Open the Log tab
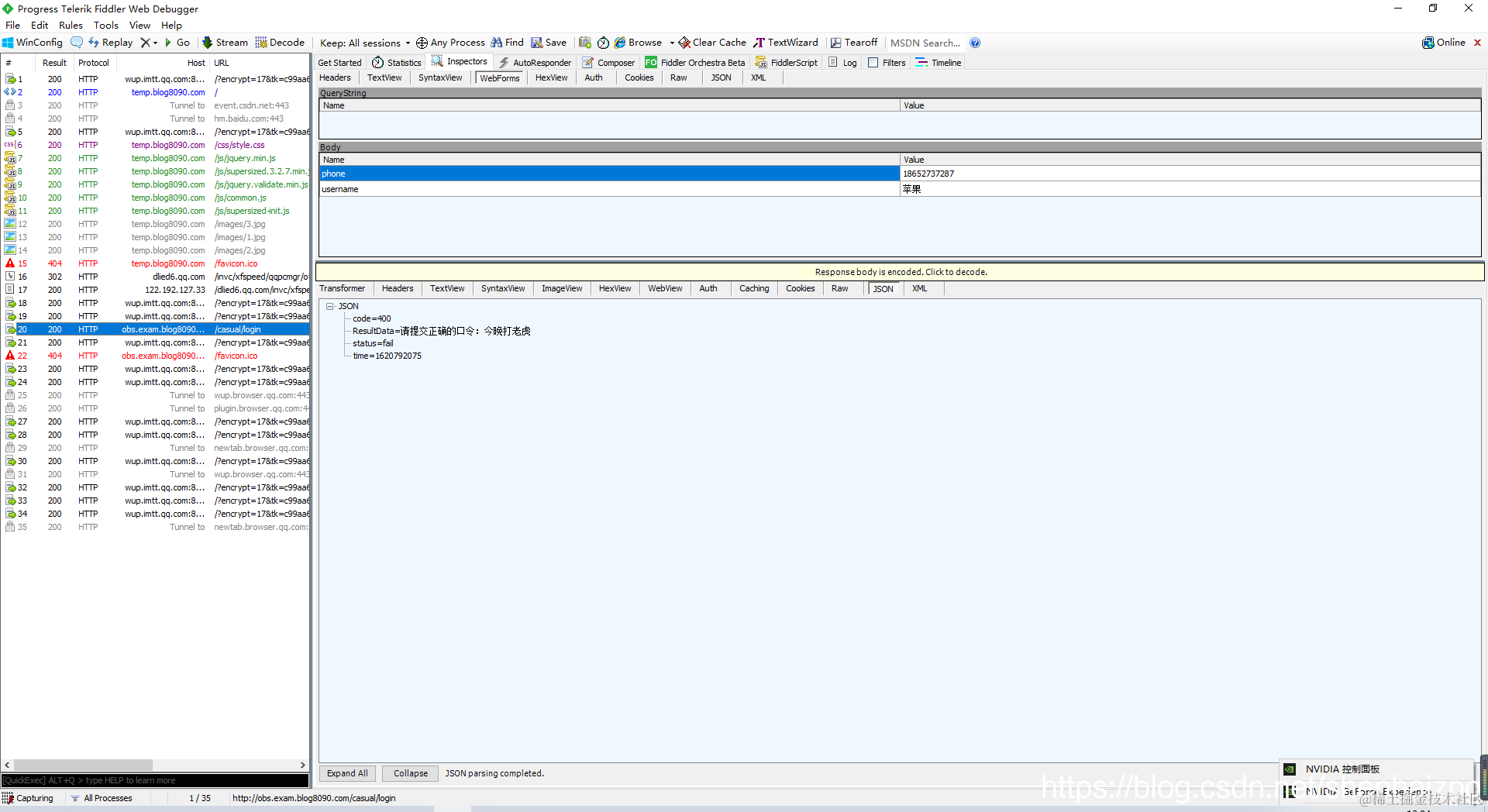1488x812 pixels. (x=842, y=63)
